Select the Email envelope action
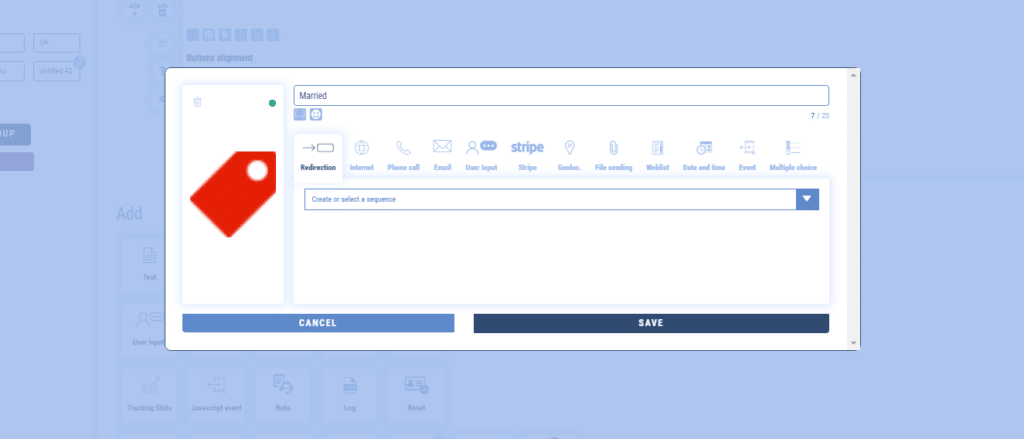The height and width of the screenshot is (439, 1024). click(442, 153)
